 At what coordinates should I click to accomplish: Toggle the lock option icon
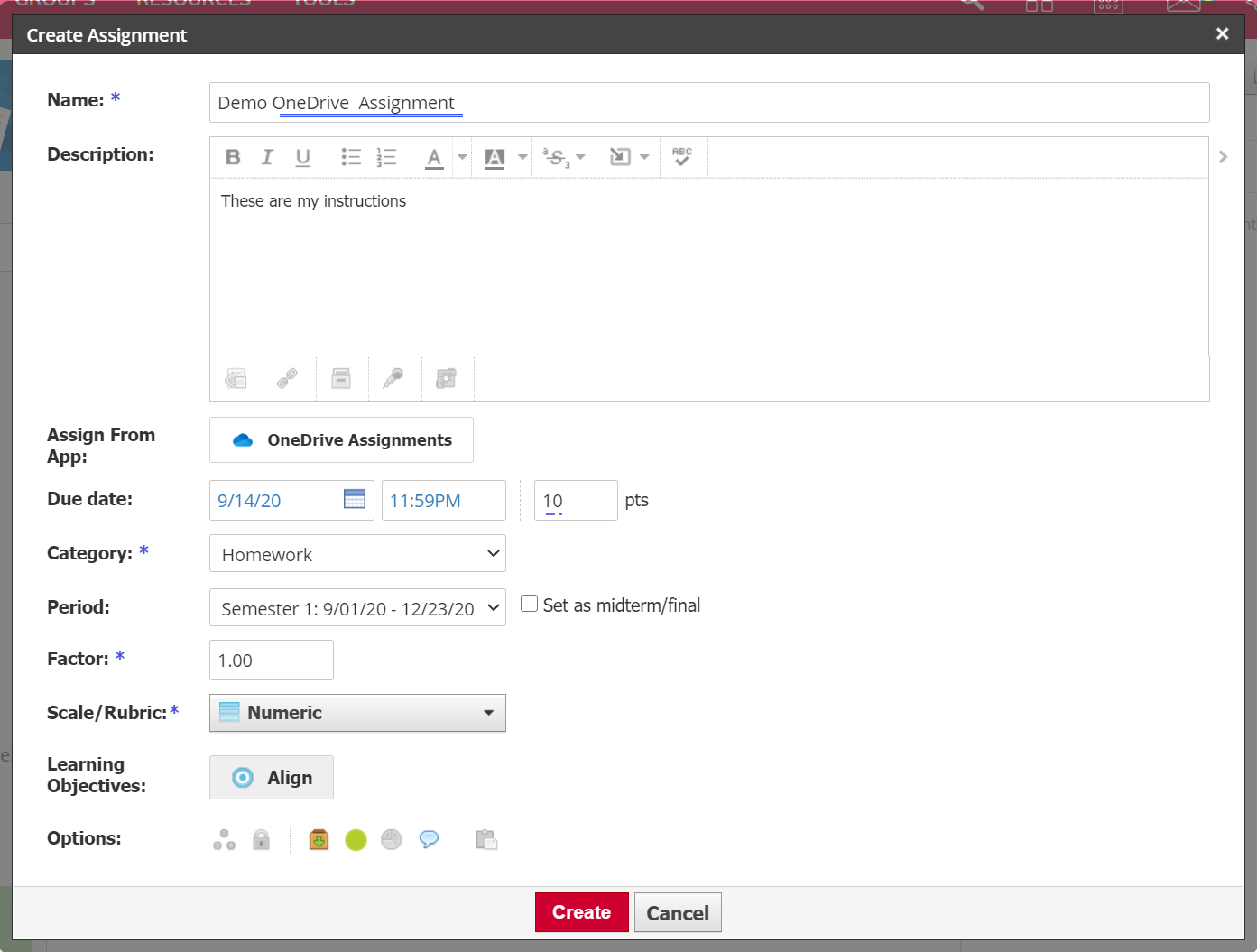point(261,840)
